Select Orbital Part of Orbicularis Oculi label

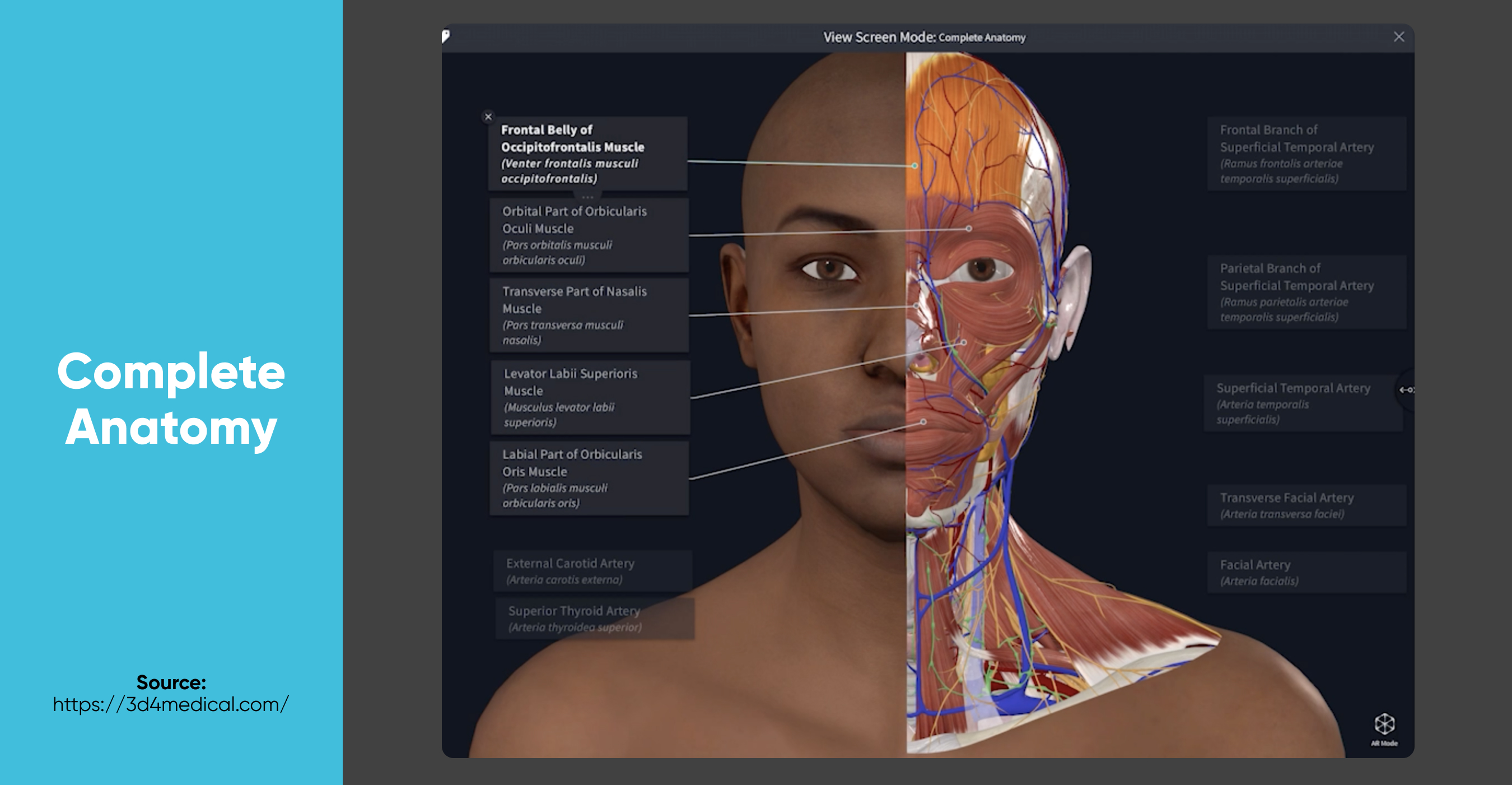589,235
